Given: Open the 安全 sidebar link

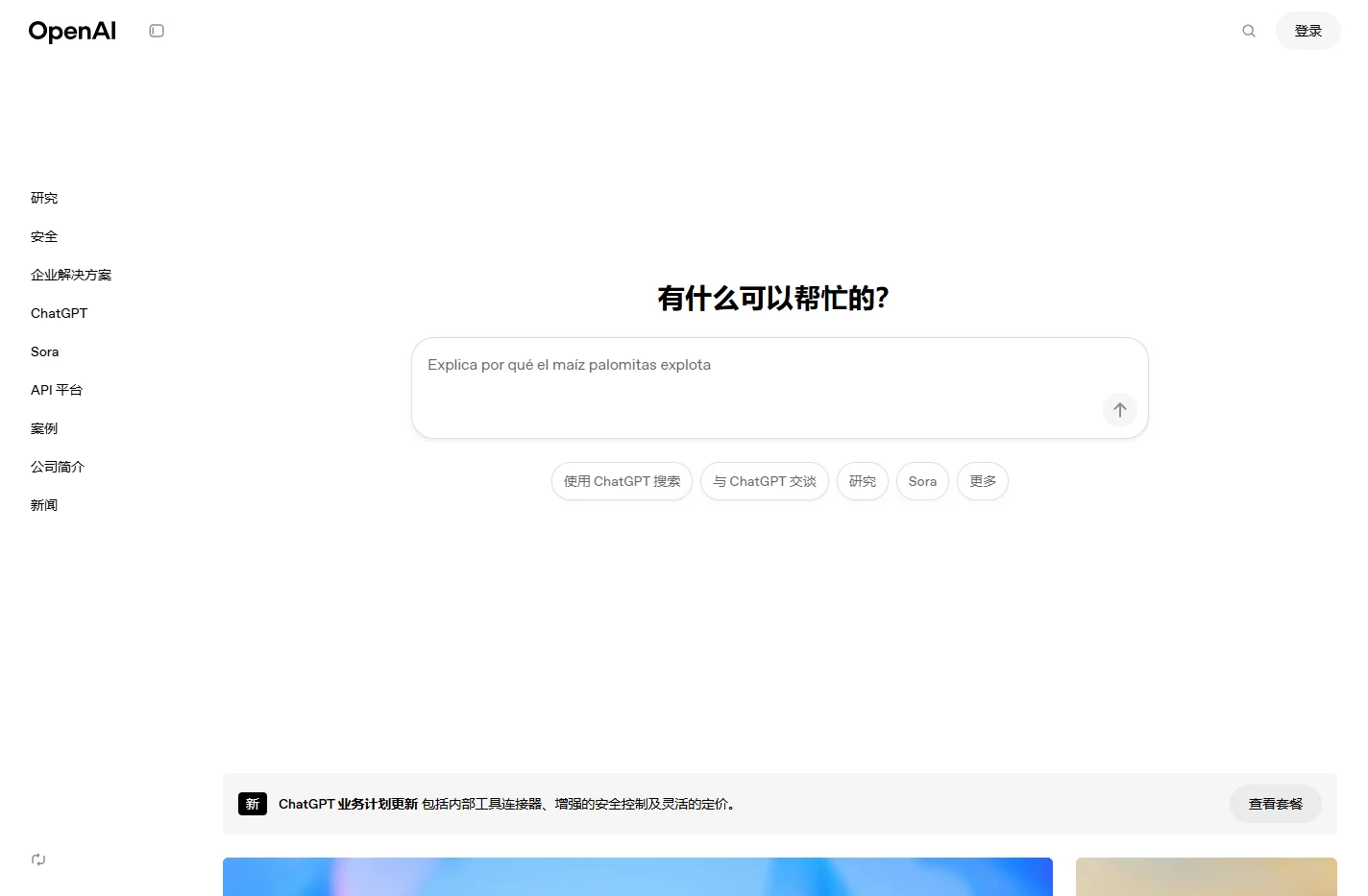Looking at the screenshot, I should (x=44, y=236).
